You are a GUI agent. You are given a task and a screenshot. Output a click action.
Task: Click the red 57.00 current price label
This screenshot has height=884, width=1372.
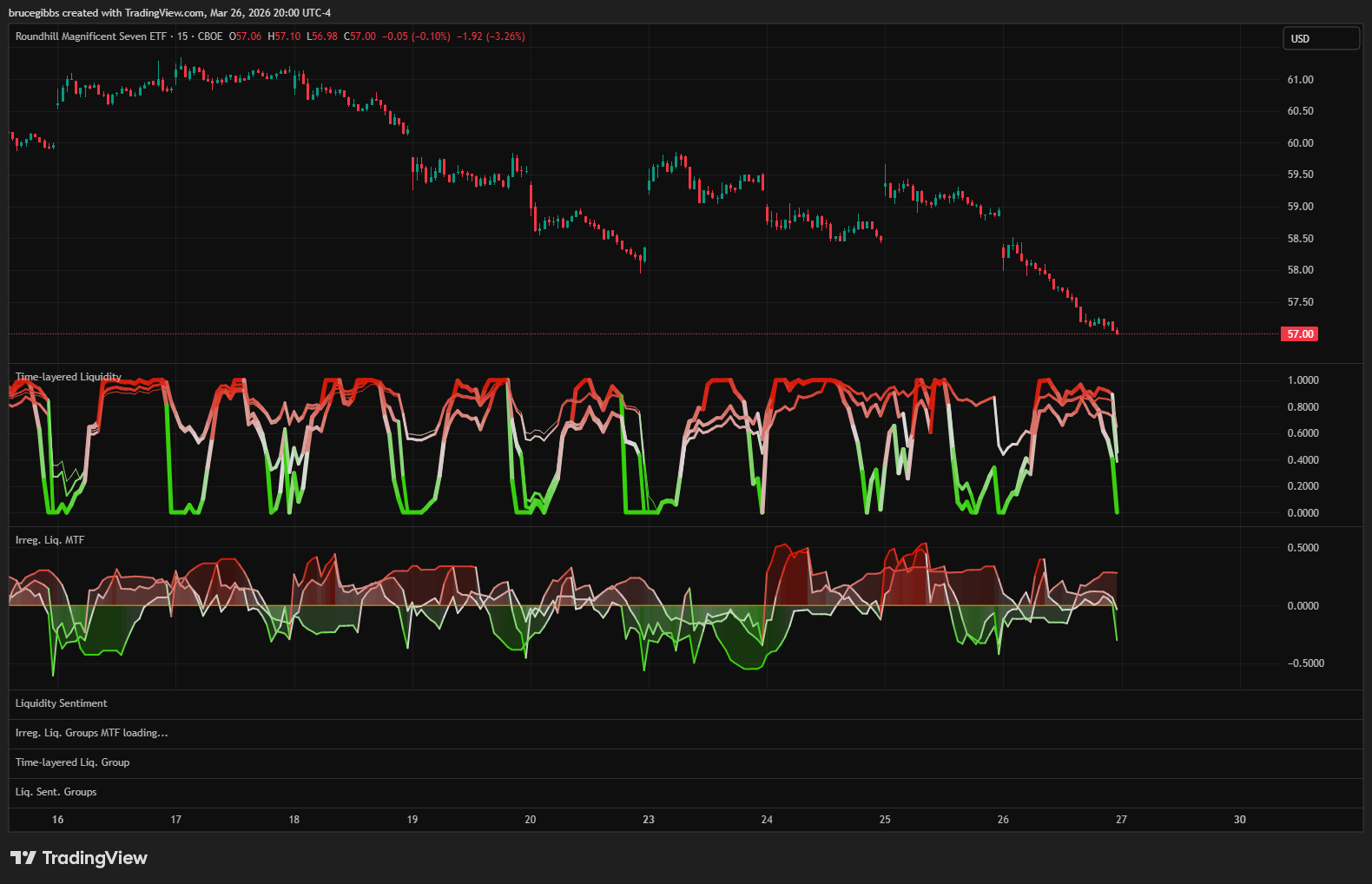pyautogui.click(x=1299, y=334)
